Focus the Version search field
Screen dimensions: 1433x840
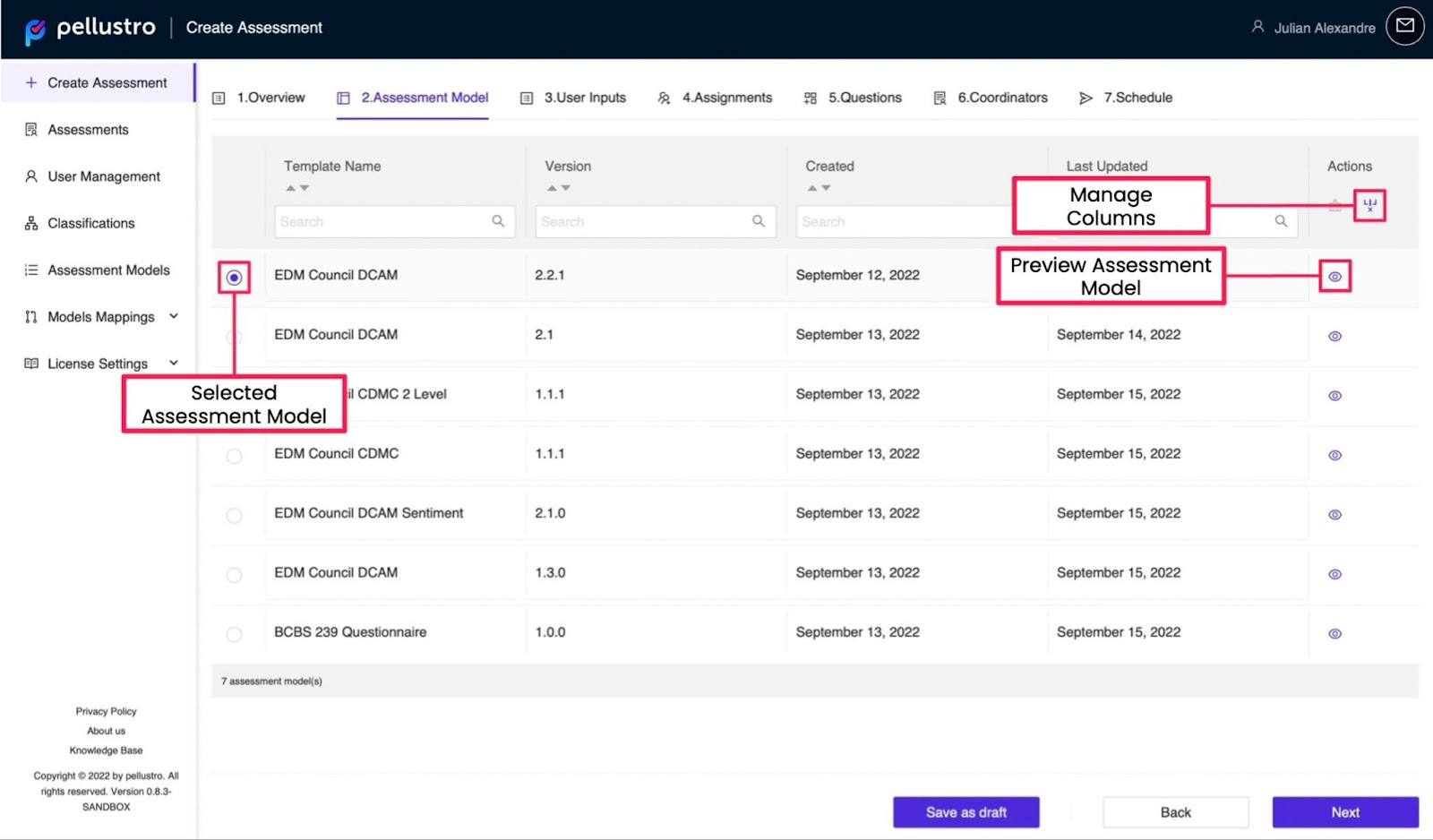(656, 221)
